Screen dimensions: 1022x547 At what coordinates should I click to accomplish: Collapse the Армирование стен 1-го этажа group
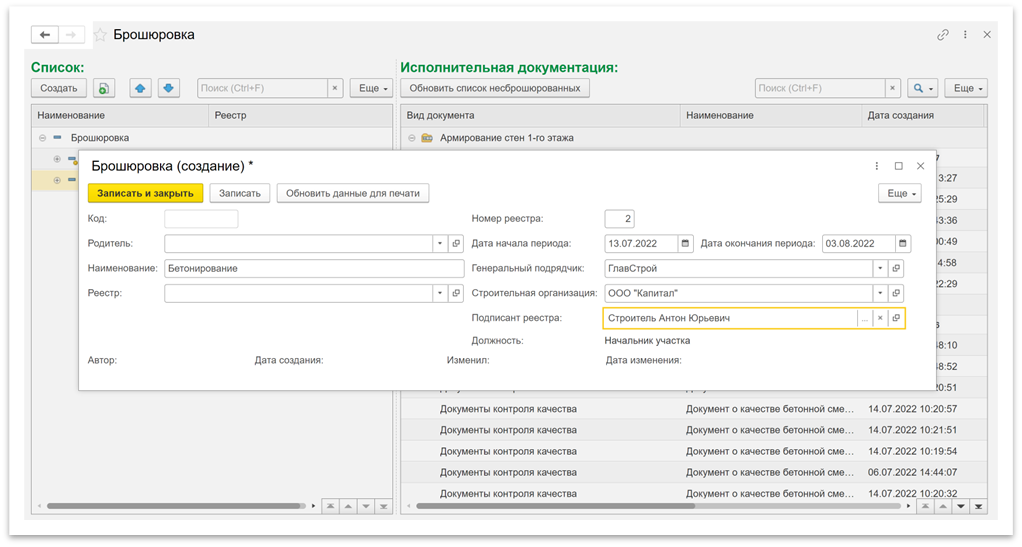pos(411,138)
